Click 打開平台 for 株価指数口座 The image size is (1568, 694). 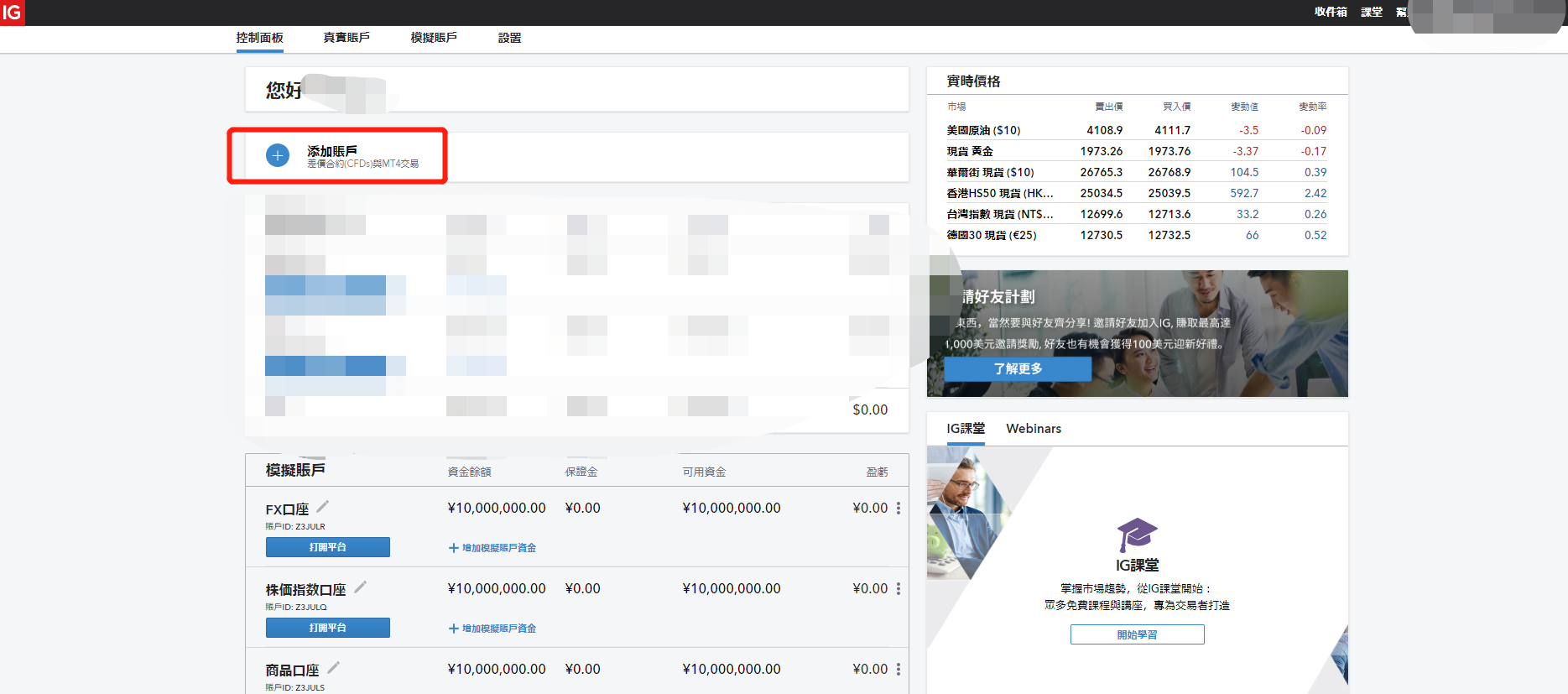click(x=328, y=628)
